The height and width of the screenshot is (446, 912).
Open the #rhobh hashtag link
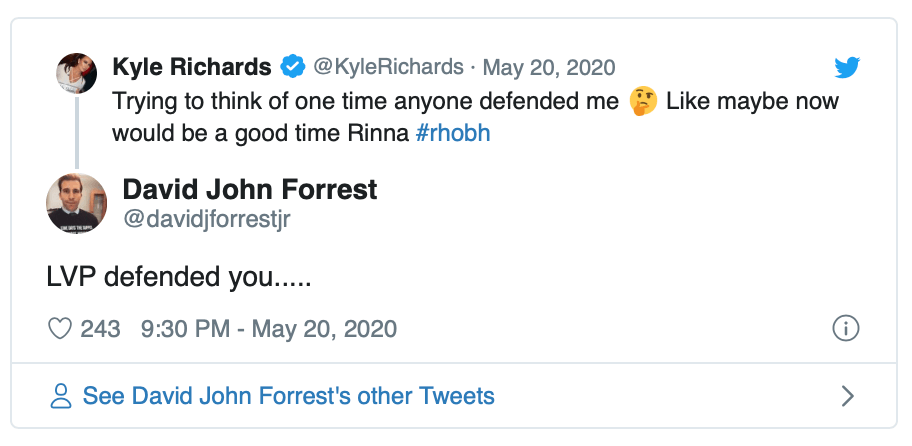point(452,133)
